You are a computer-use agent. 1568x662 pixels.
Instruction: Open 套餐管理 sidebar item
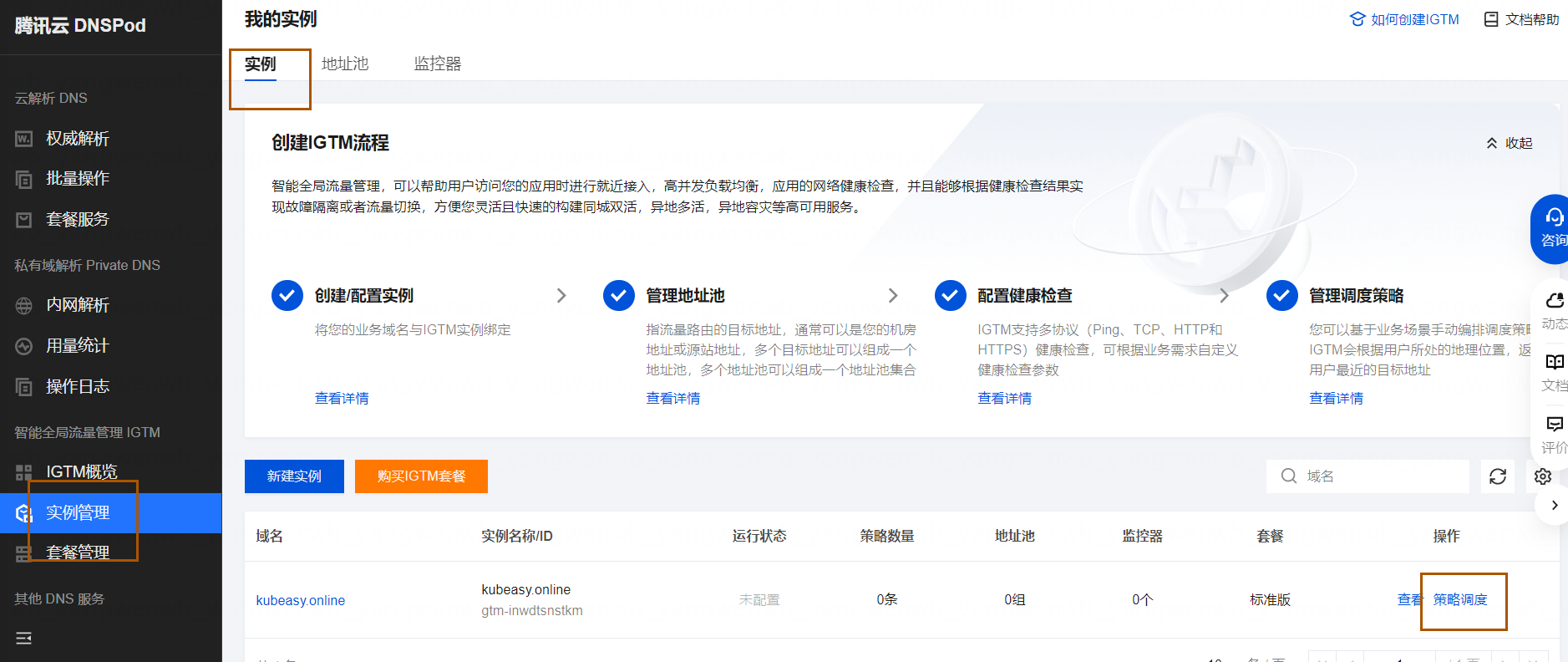[77, 553]
